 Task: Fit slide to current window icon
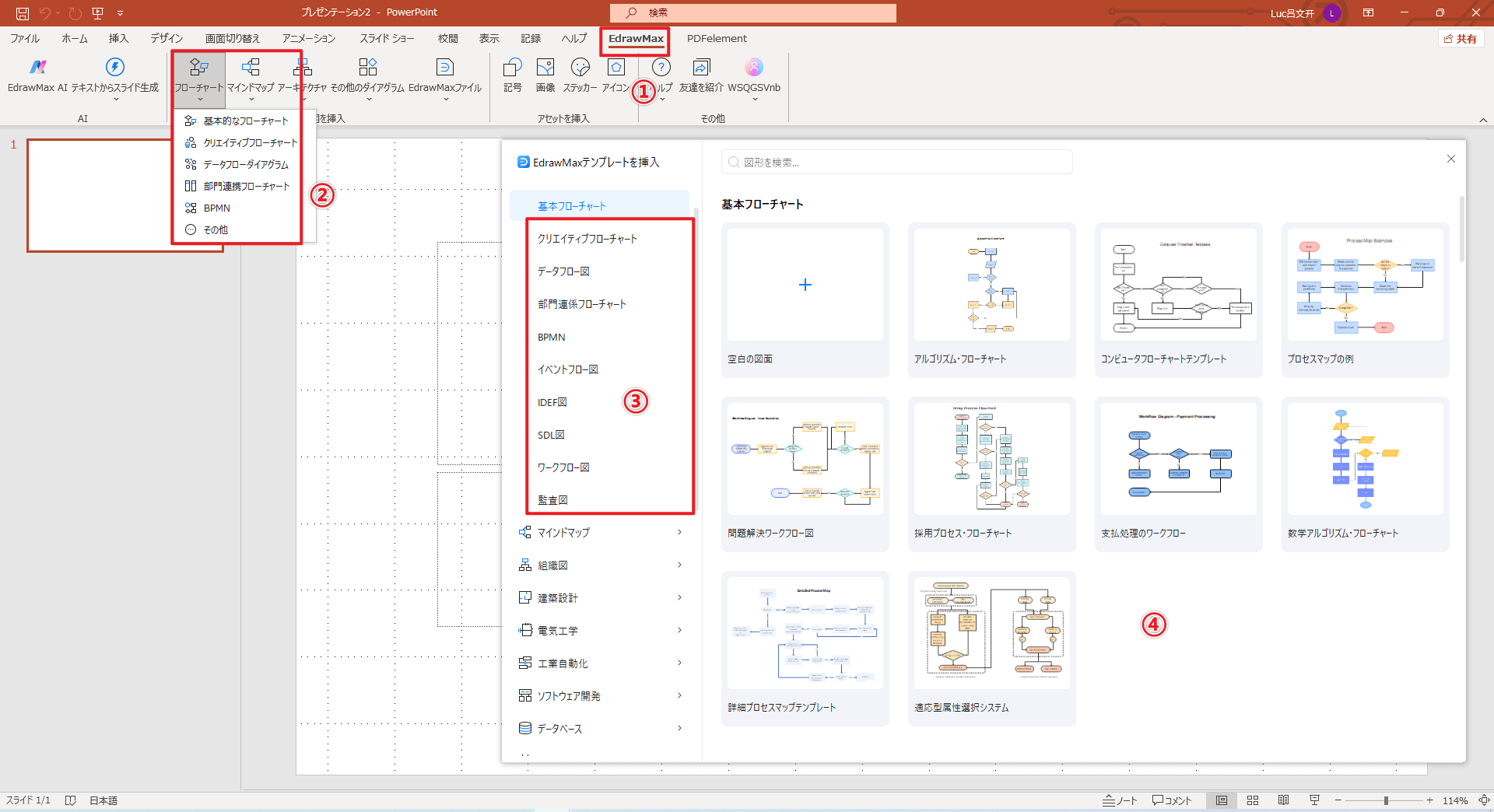pyautogui.click(x=1484, y=800)
